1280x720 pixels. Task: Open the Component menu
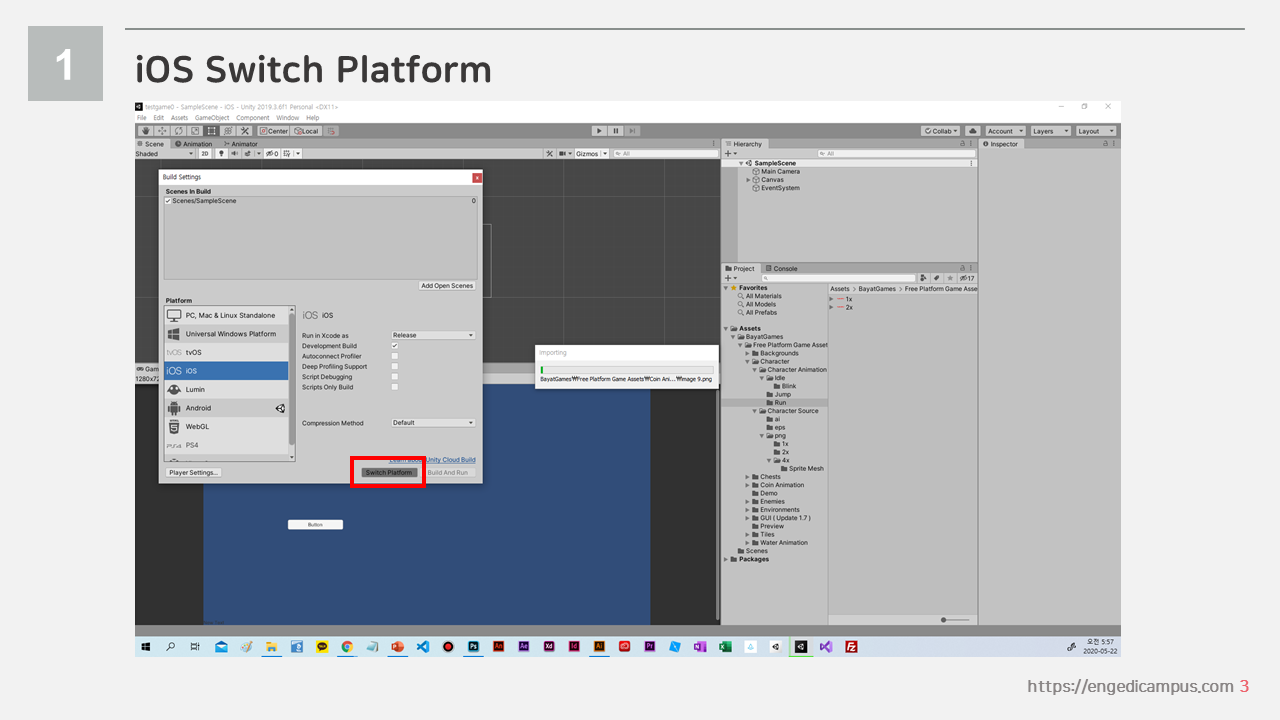[x=253, y=118]
